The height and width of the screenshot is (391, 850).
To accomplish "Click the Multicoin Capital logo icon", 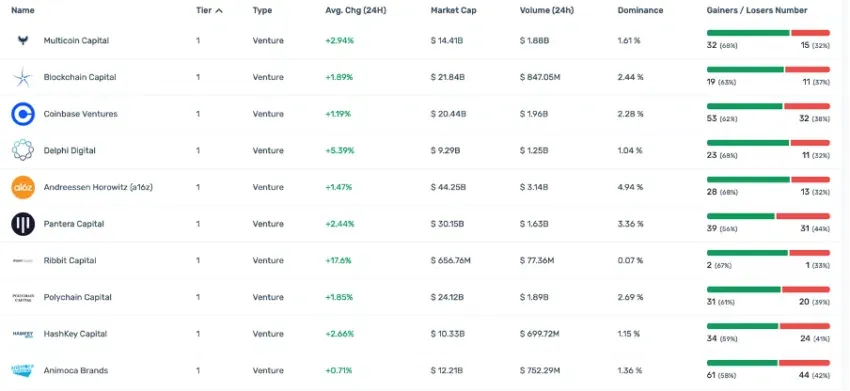I will [x=23, y=41].
